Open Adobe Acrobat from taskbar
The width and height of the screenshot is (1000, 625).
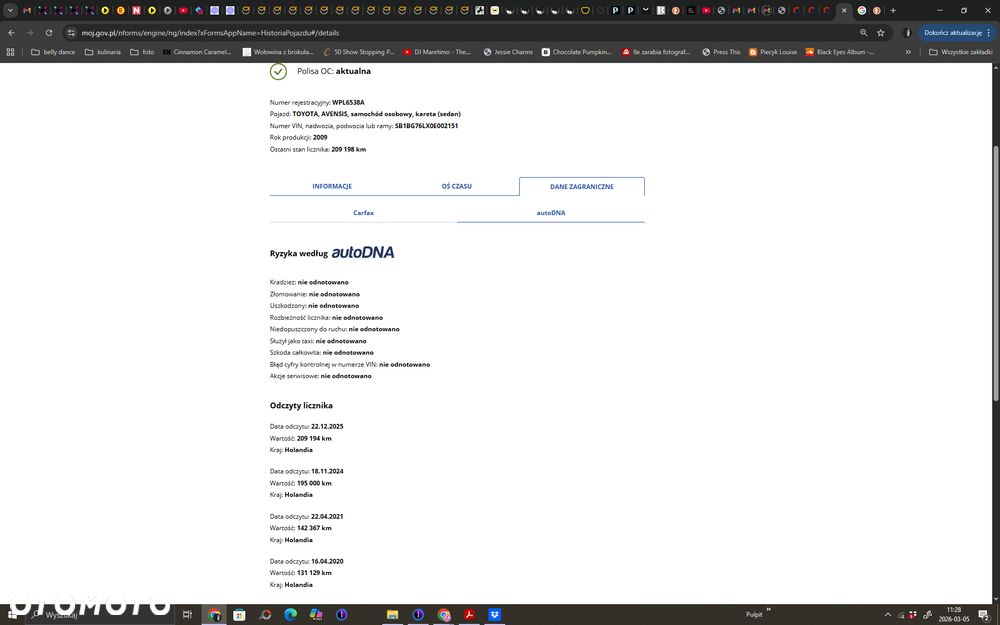469,614
